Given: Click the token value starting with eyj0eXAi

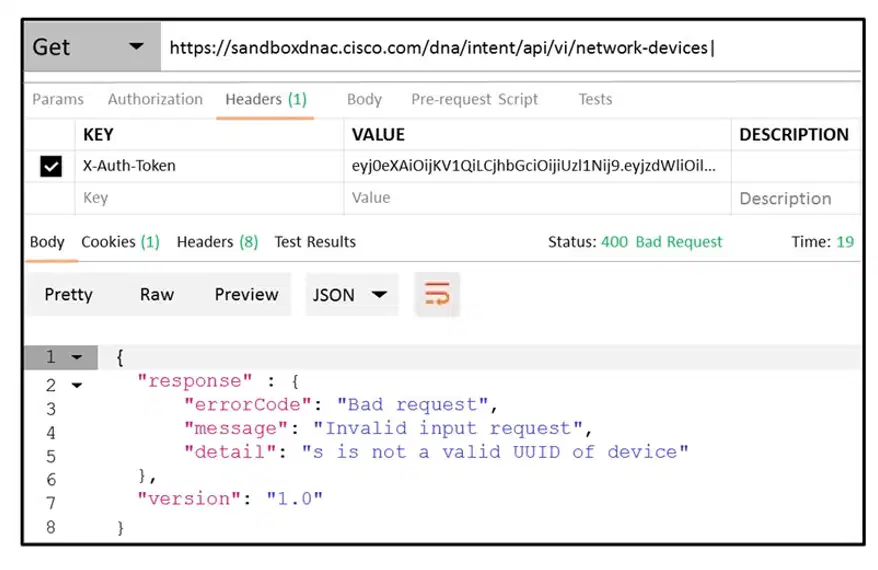Looking at the screenshot, I should 537,166.
